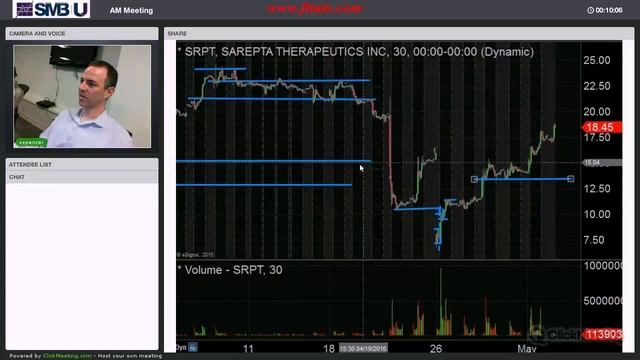Click the 20.00 price axis label
Viewport: 640px width, 360px height.
pos(597,112)
